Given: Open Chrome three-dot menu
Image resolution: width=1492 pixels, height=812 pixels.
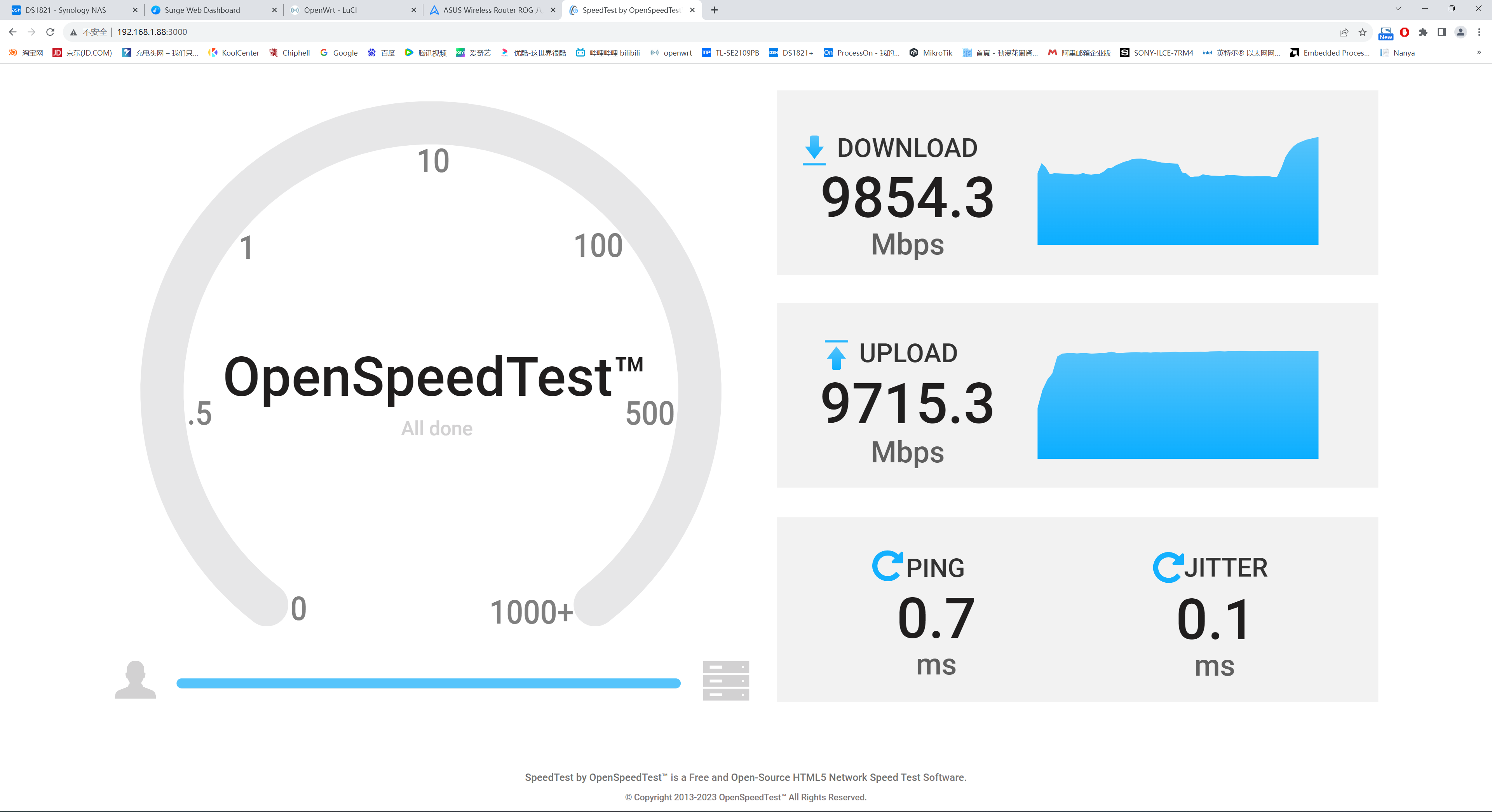Looking at the screenshot, I should point(1479,32).
